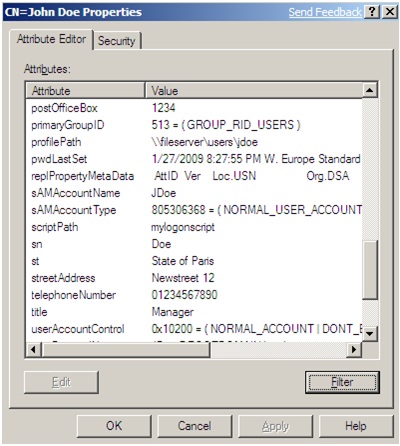Select the sAMAccountName attribute row

click(194, 193)
